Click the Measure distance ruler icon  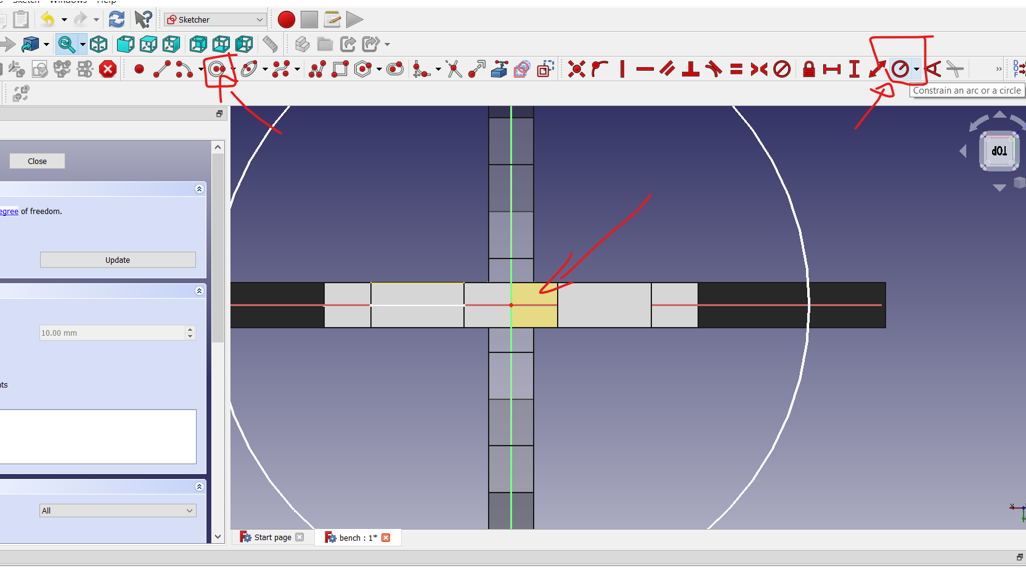pos(270,44)
